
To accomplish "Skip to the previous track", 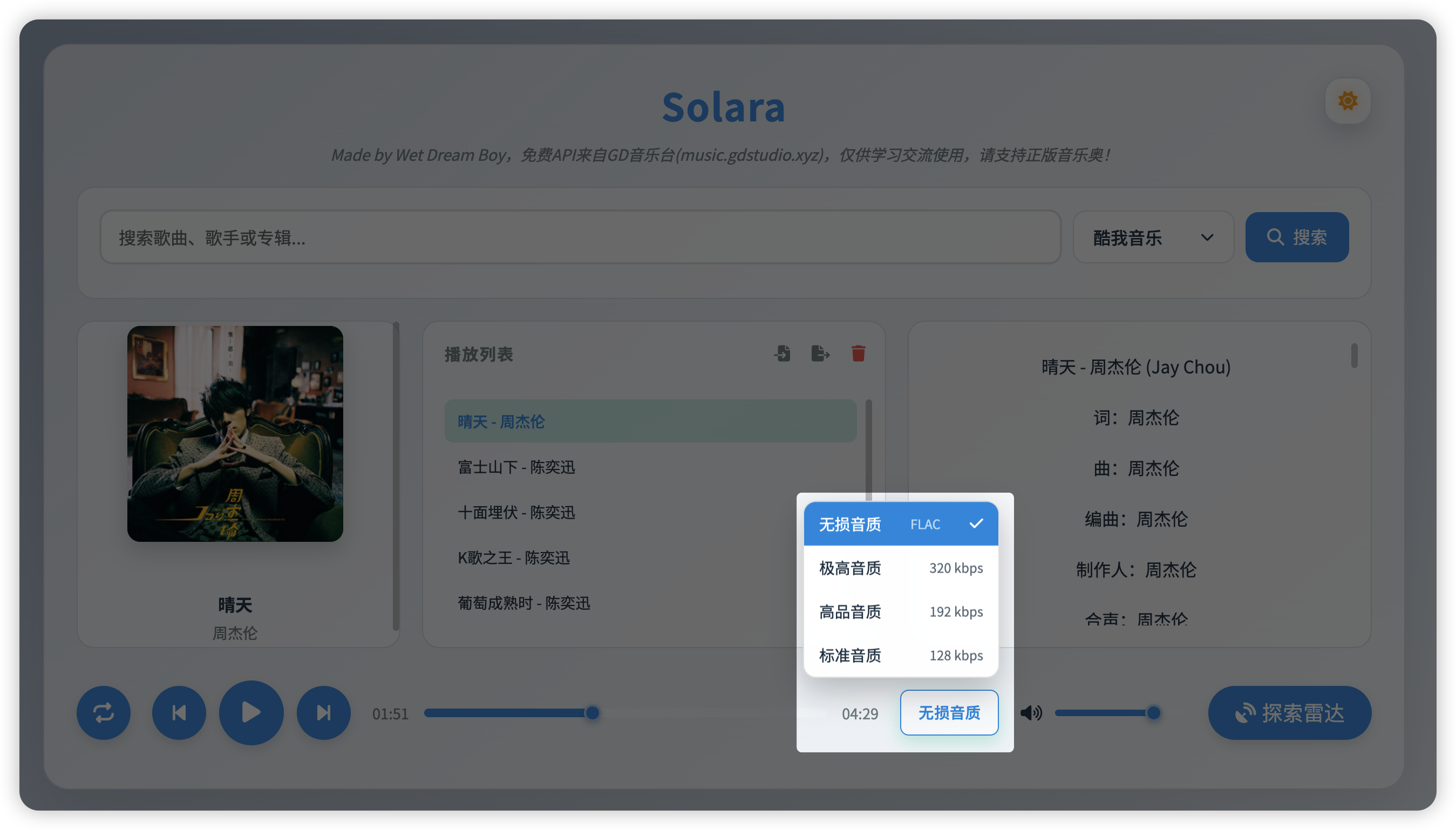I will click(179, 712).
